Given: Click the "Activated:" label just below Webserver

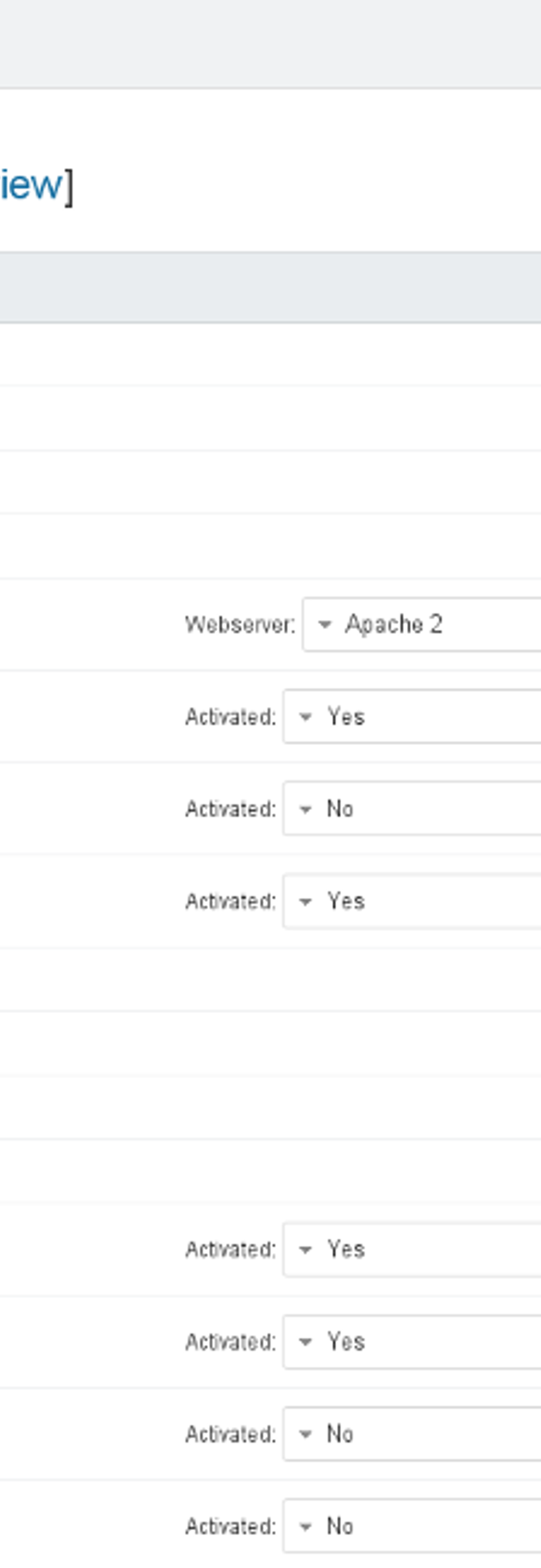Looking at the screenshot, I should click(230, 717).
